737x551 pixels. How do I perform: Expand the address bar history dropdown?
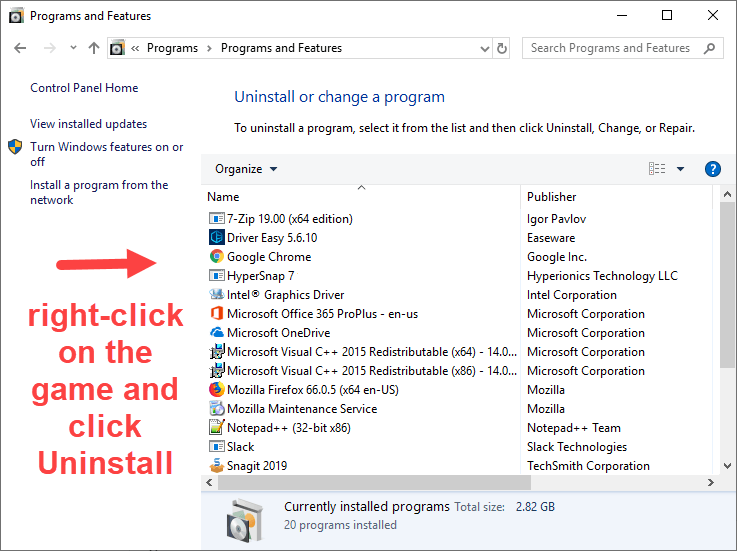click(x=485, y=48)
